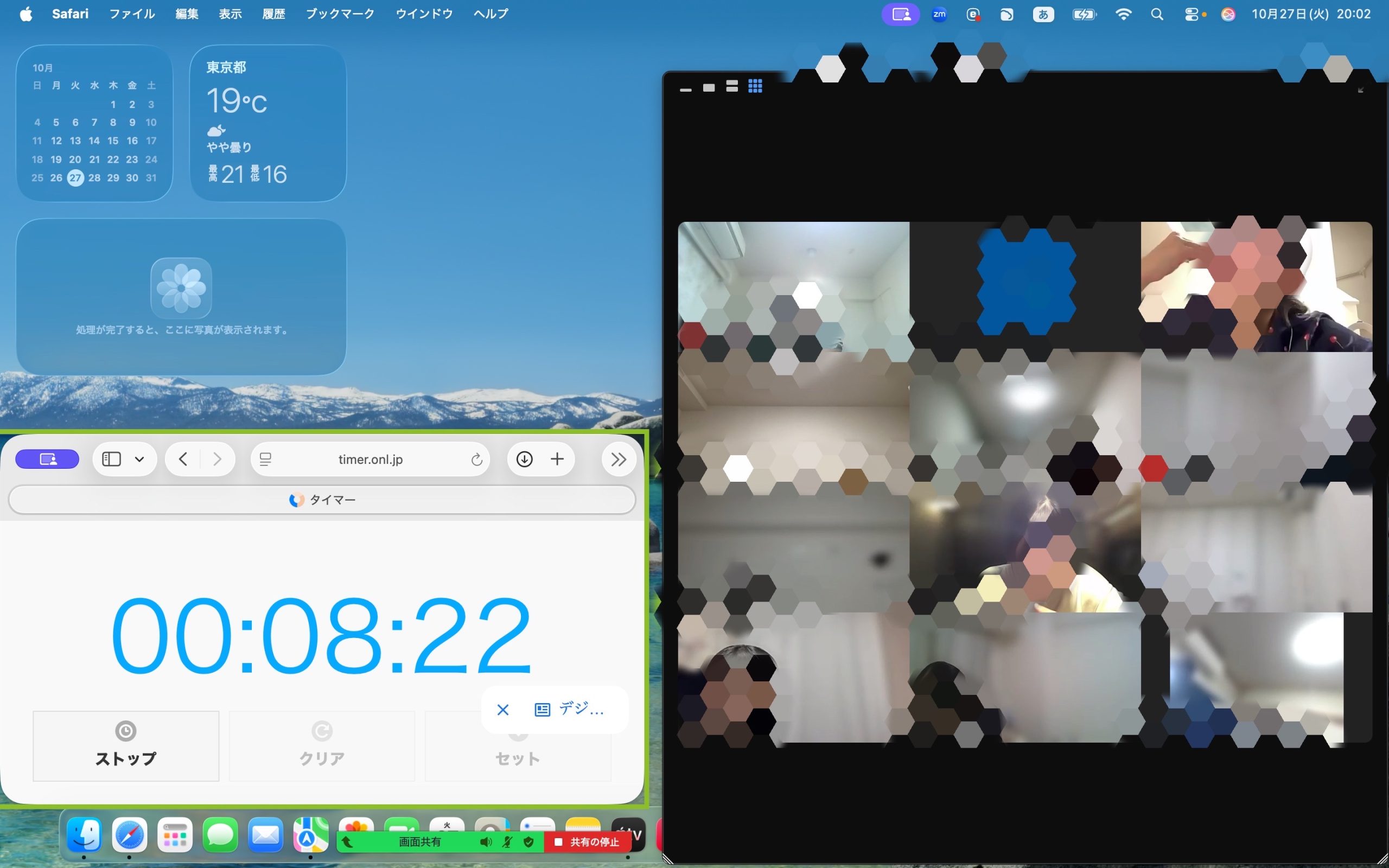Open Wi-Fi status menu
The image size is (1389, 868).
(1123, 14)
